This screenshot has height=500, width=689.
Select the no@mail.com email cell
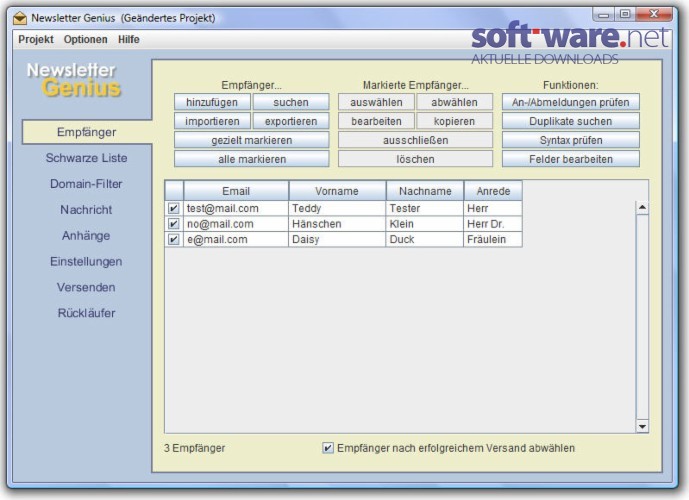click(x=236, y=224)
